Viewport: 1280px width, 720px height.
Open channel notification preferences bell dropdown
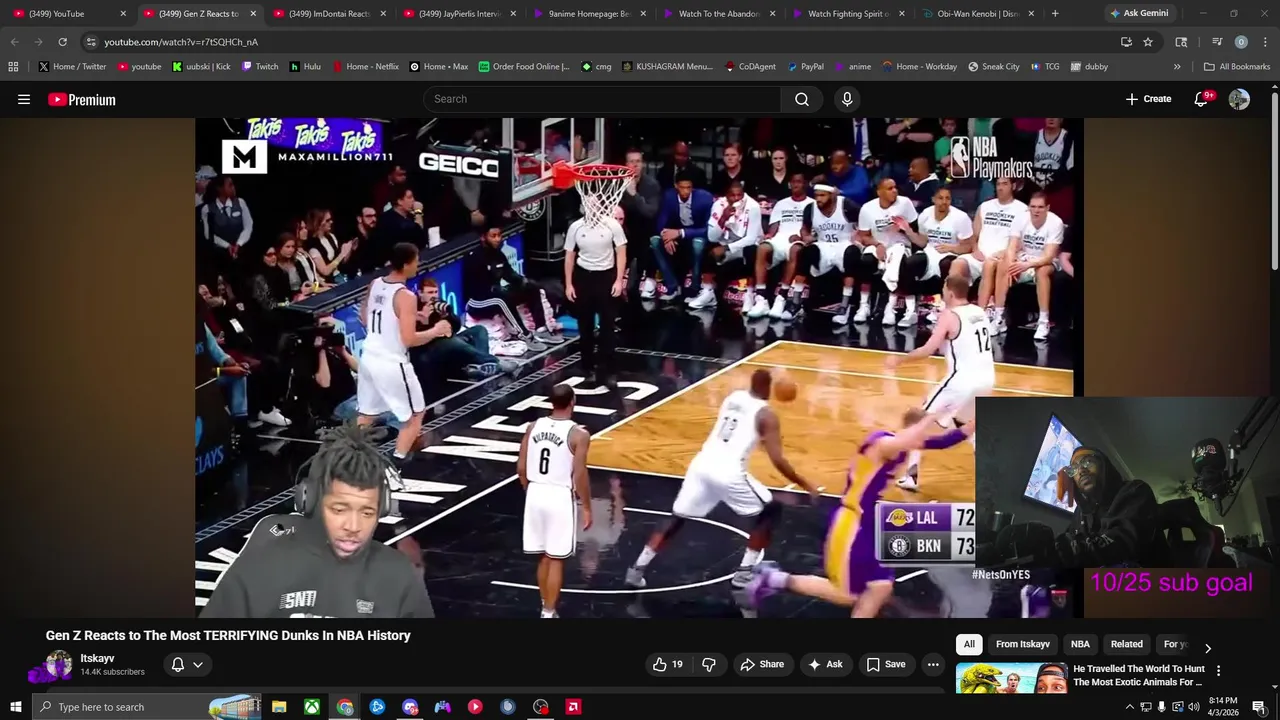(187, 664)
